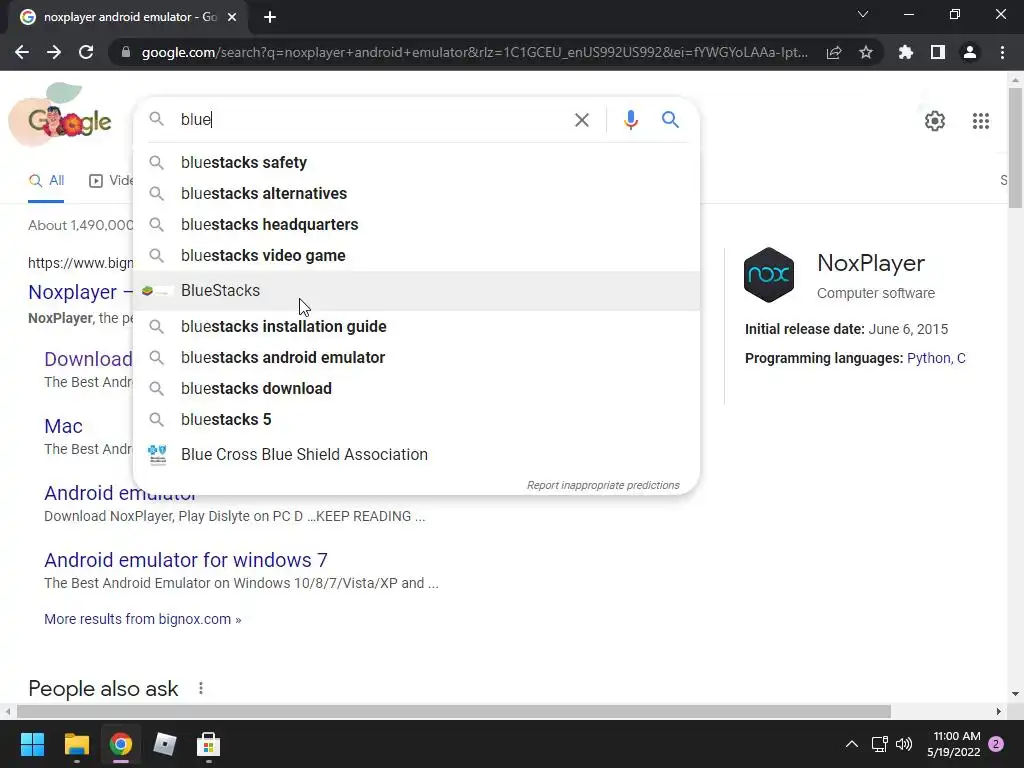1024x768 pixels.
Task: Open the Python programming language link
Action: [x=929, y=358]
